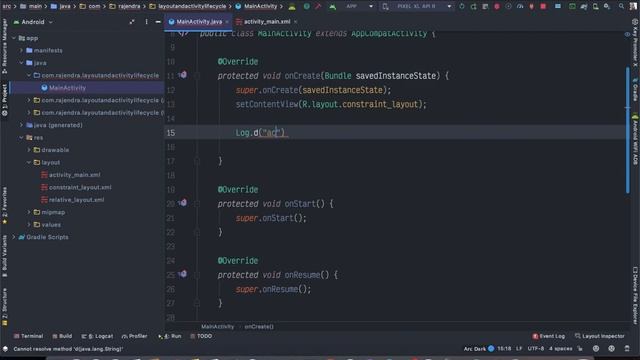Click the first face icon in status bar
640x360 pixels.
tap(596, 349)
